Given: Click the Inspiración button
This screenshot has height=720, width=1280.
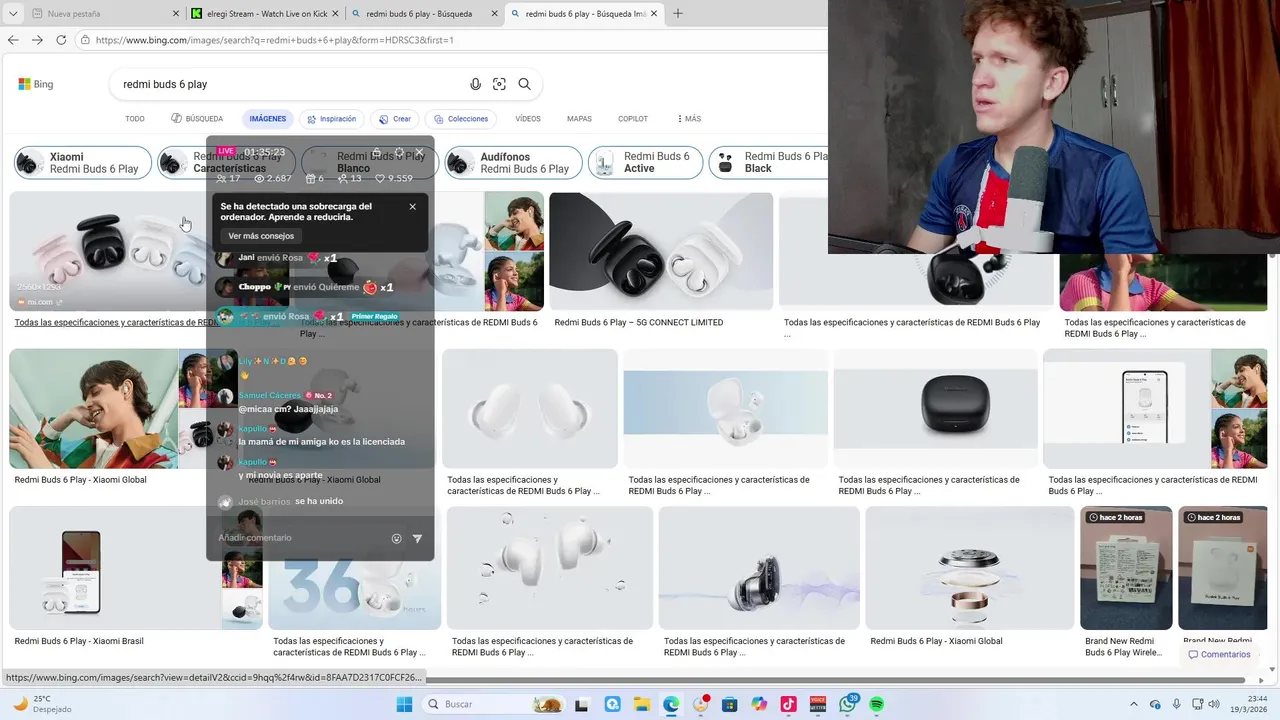Looking at the screenshot, I should click(x=332, y=119).
